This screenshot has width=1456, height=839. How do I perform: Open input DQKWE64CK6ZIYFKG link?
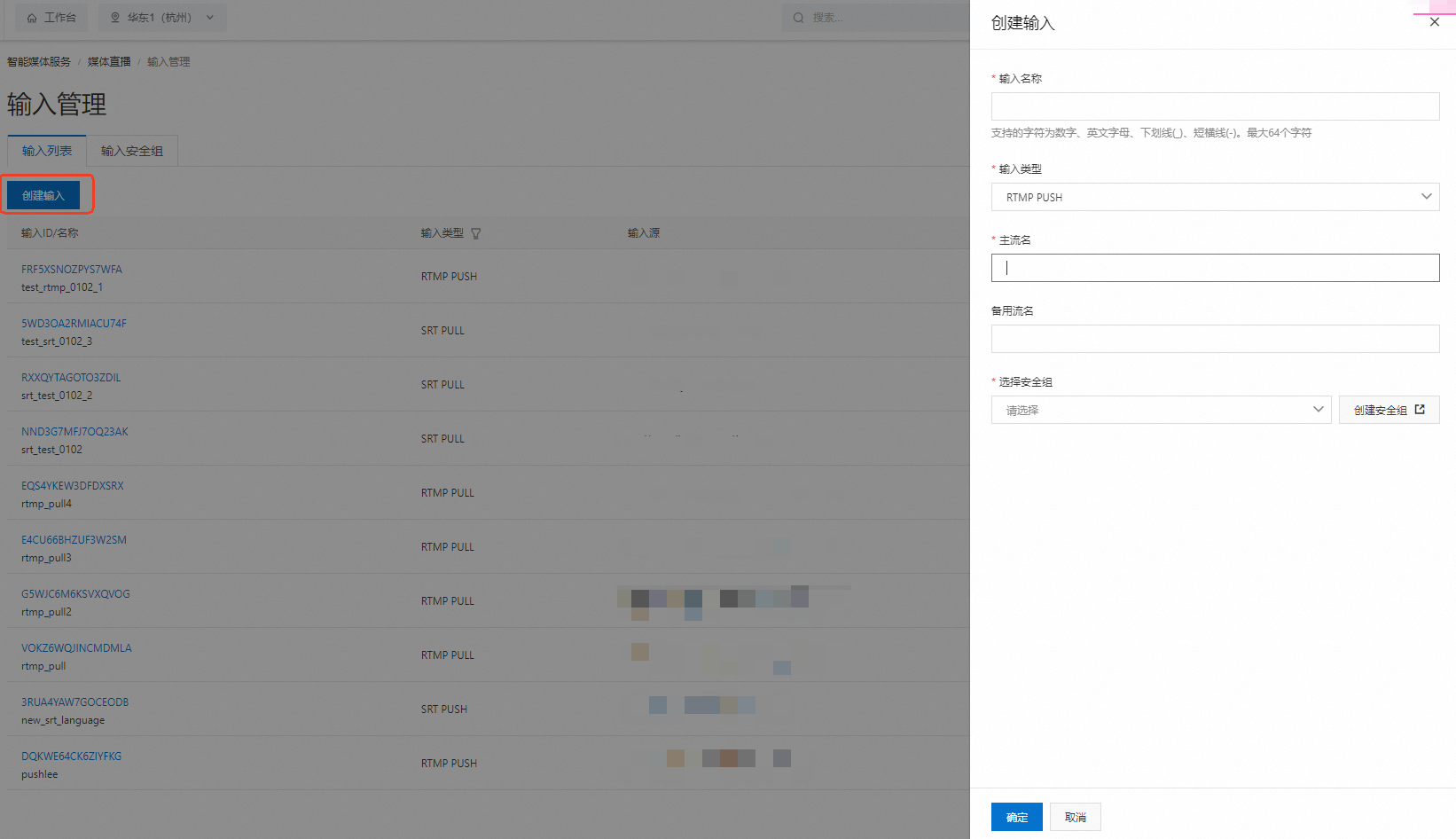click(72, 756)
